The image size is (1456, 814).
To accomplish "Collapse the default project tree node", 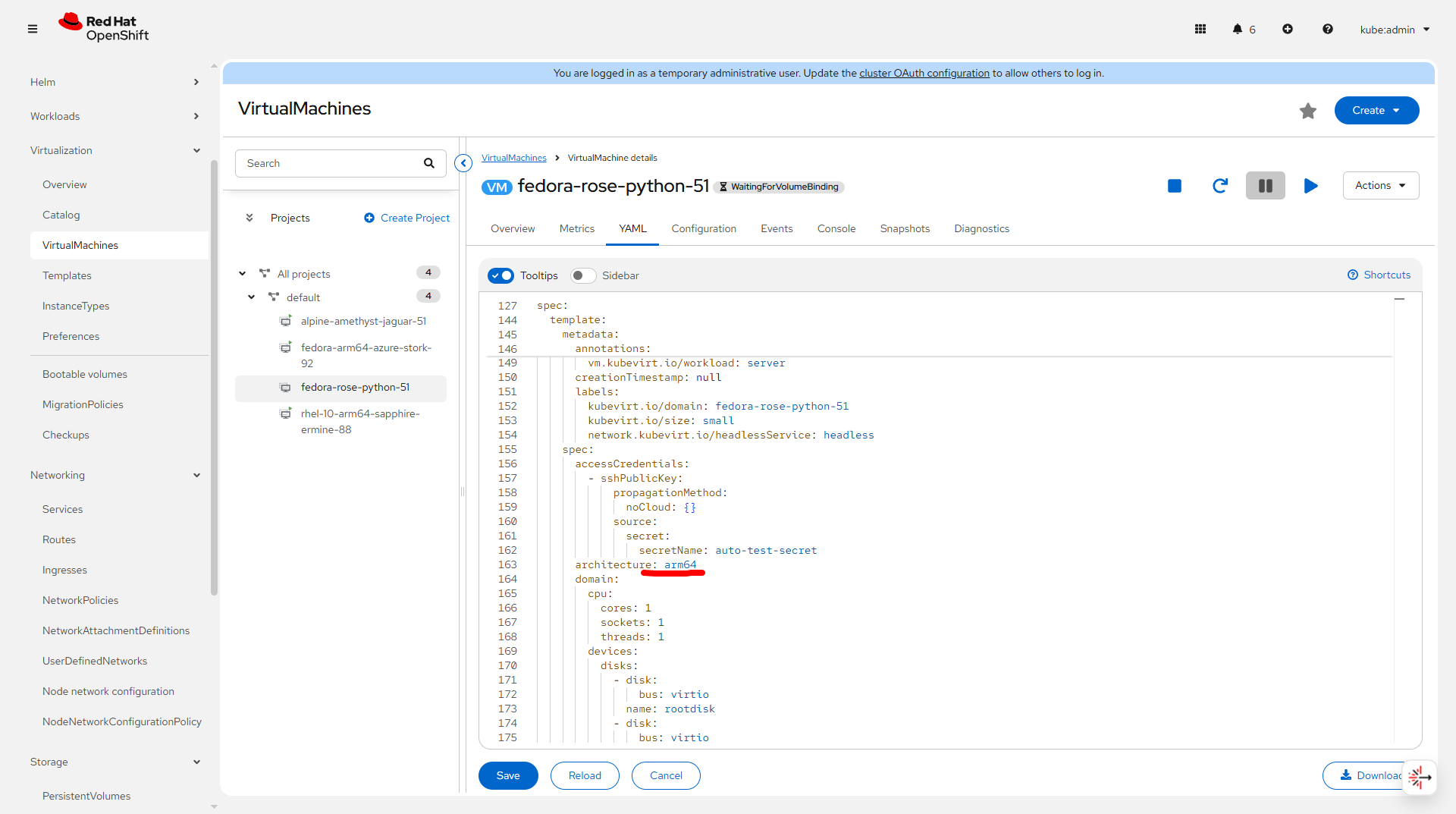I will [x=251, y=297].
